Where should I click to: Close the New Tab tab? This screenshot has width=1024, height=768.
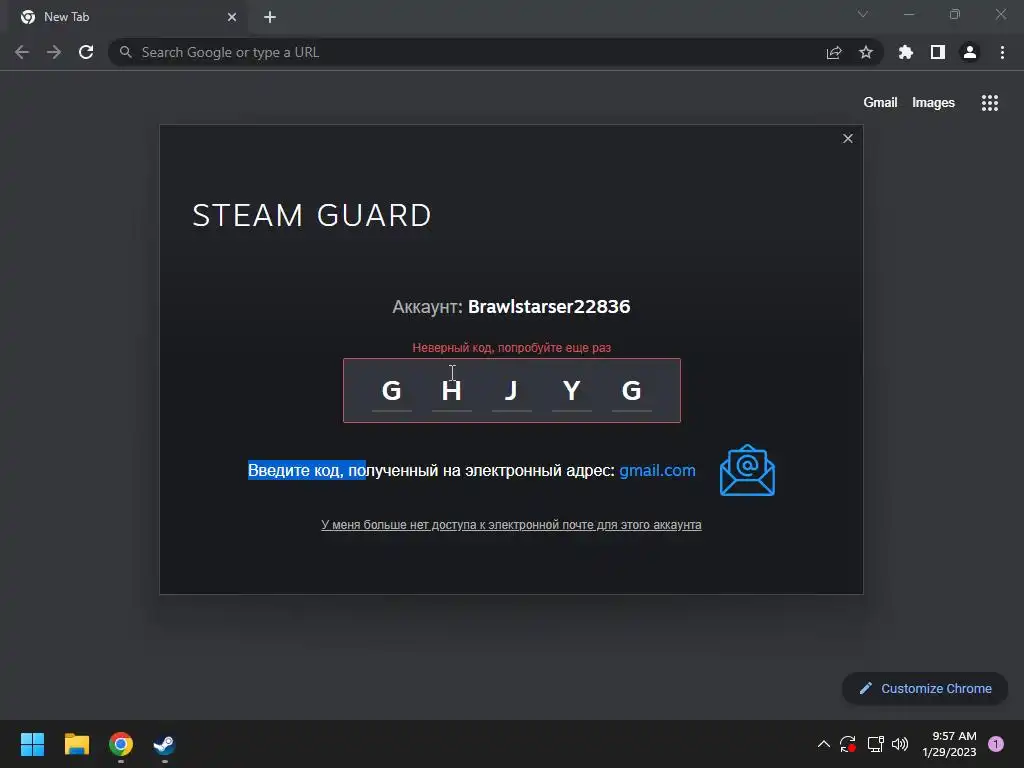(x=232, y=17)
